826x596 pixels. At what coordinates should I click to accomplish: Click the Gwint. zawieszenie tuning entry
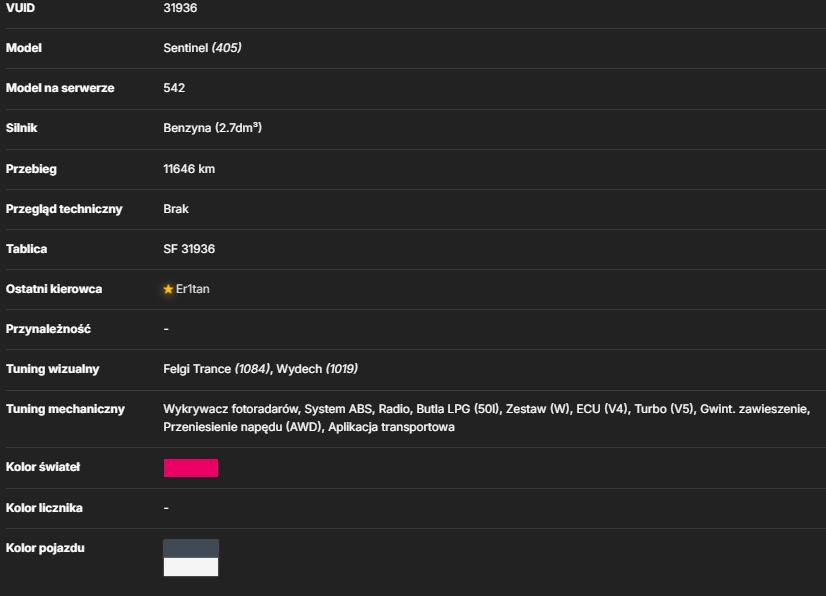[754, 409]
